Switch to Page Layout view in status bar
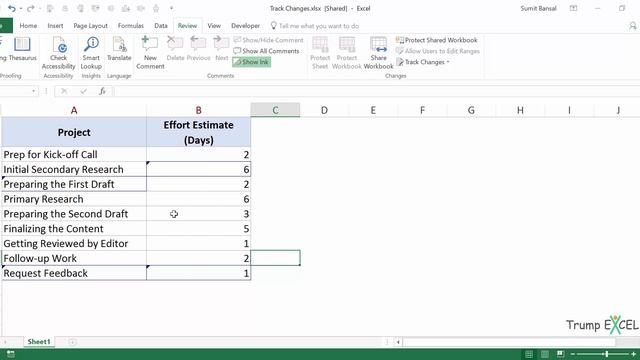This screenshot has width=640, height=360. coord(545,354)
